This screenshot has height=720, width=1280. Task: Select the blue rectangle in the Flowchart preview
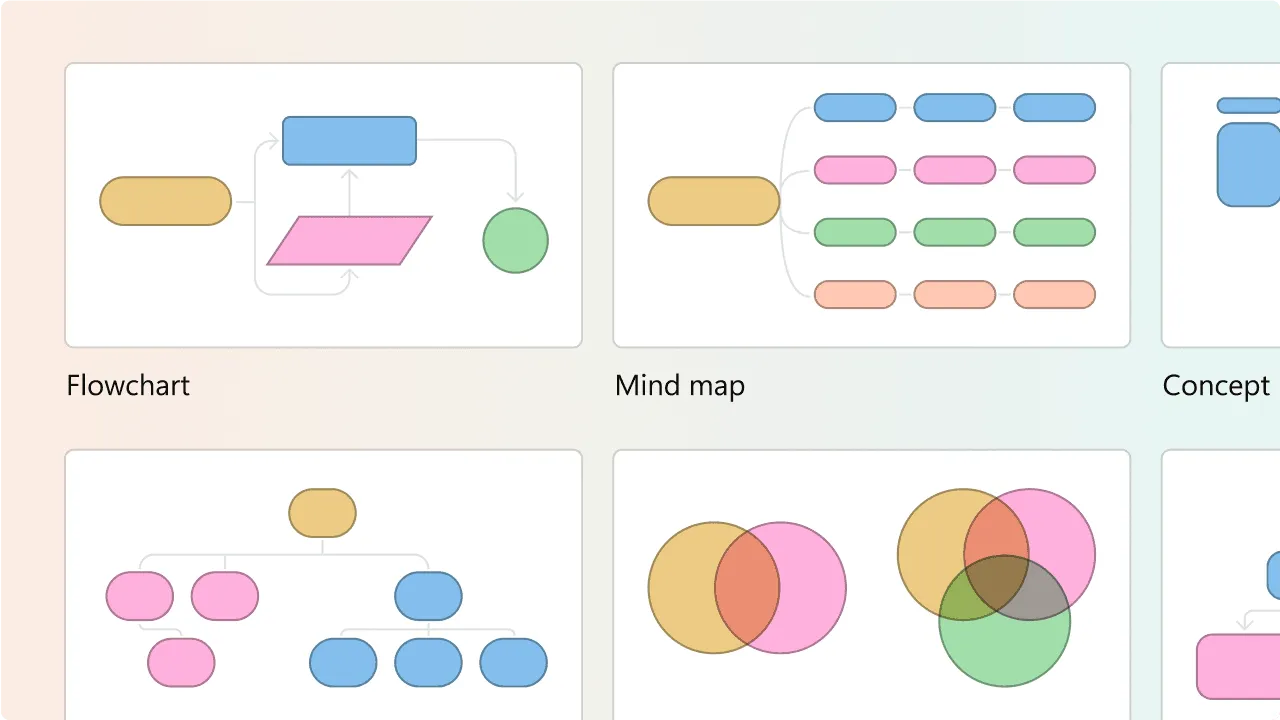click(x=349, y=140)
